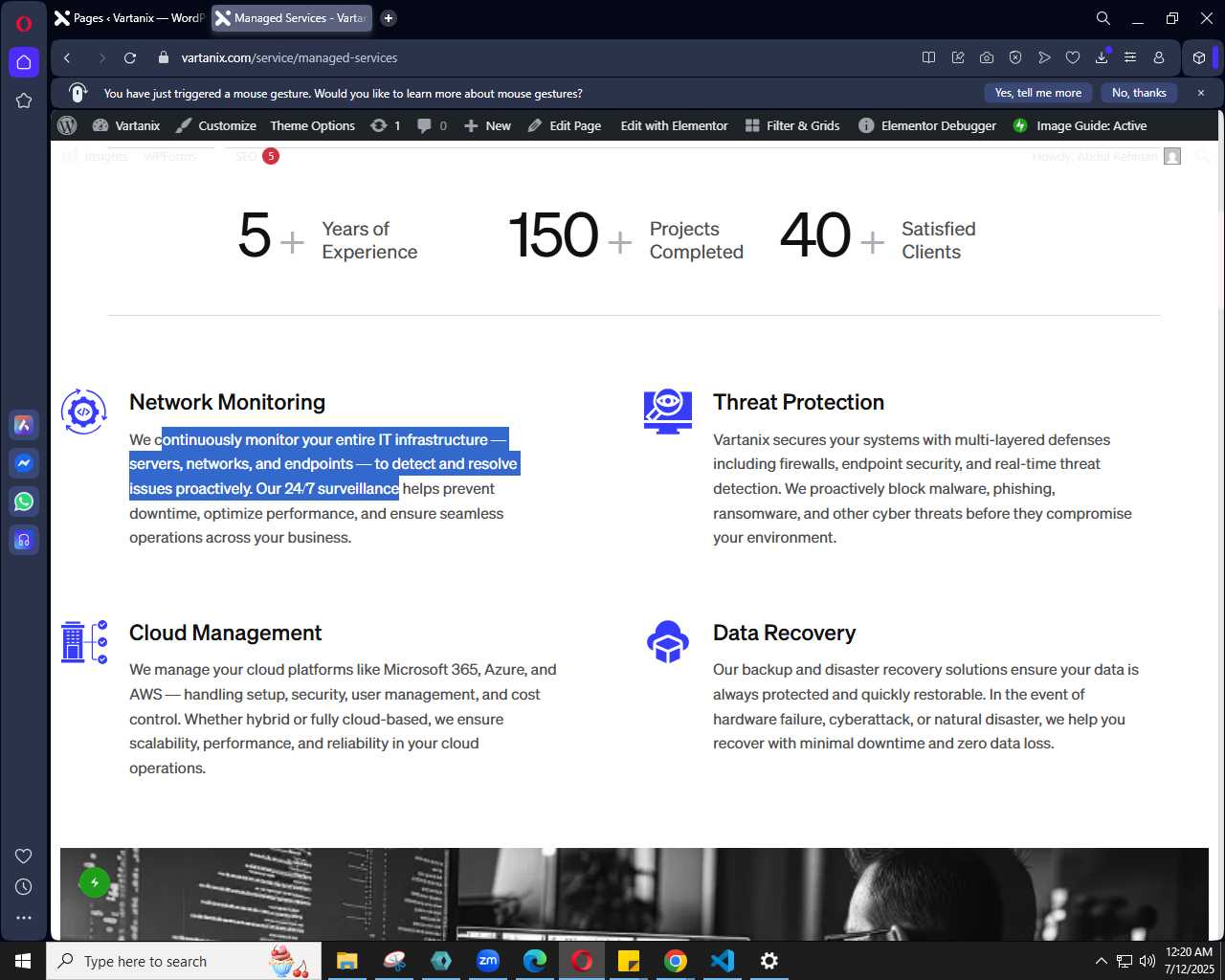Open Pinboards heart icon in sidebar
This screenshot has width=1225, height=980.
click(24, 856)
